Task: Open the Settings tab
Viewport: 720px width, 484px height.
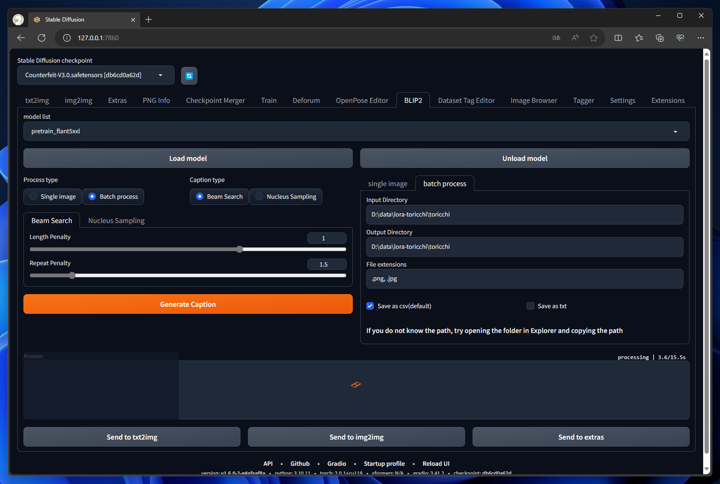Action: (x=623, y=100)
